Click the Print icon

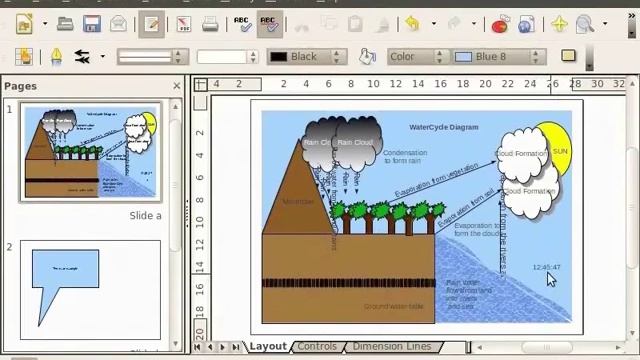tap(210, 24)
